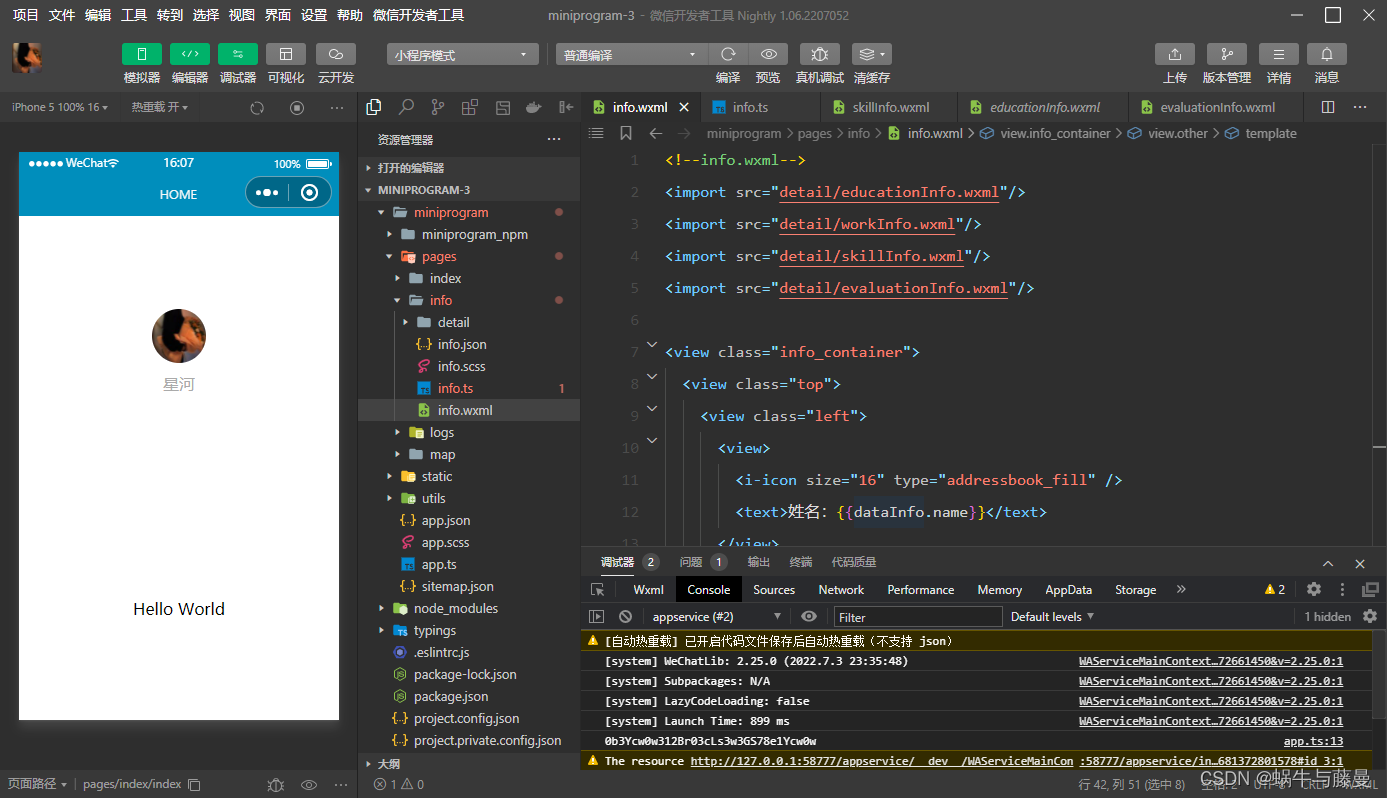1387x798 pixels.
Task: Click the 预览 preview eye icon
Action: (x=768, y=54)
